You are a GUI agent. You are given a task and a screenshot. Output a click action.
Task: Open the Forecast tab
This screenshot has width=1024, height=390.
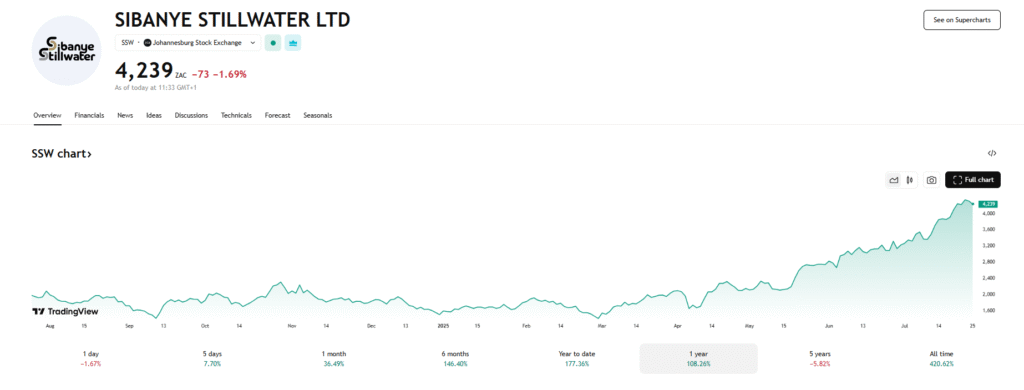[278, 115]
